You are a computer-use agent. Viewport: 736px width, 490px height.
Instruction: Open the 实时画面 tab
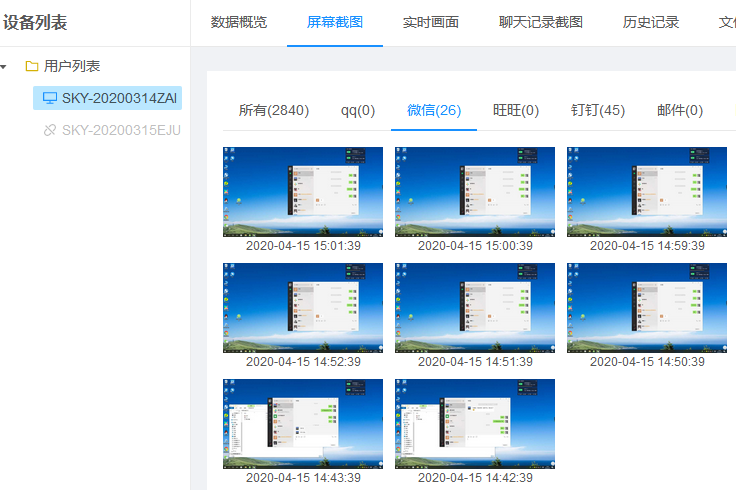[x=431, y=22]
